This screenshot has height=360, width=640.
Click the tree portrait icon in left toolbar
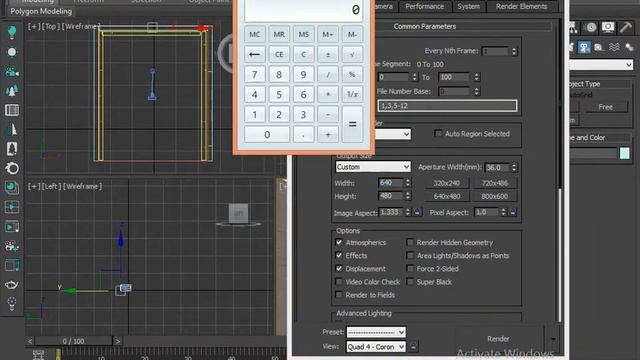(12, 149)
